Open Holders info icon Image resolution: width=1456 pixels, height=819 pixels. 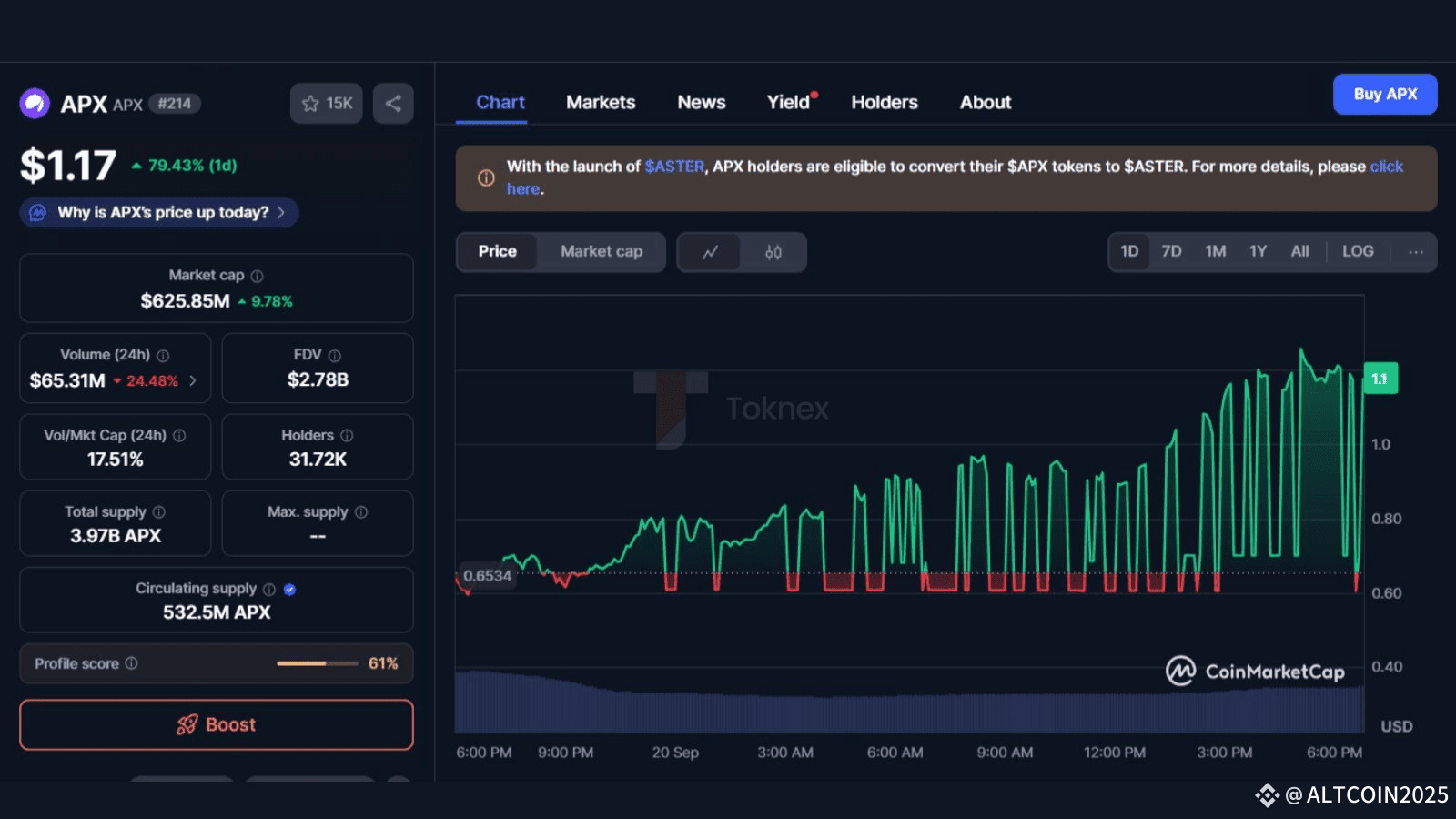tap(347, 436)
